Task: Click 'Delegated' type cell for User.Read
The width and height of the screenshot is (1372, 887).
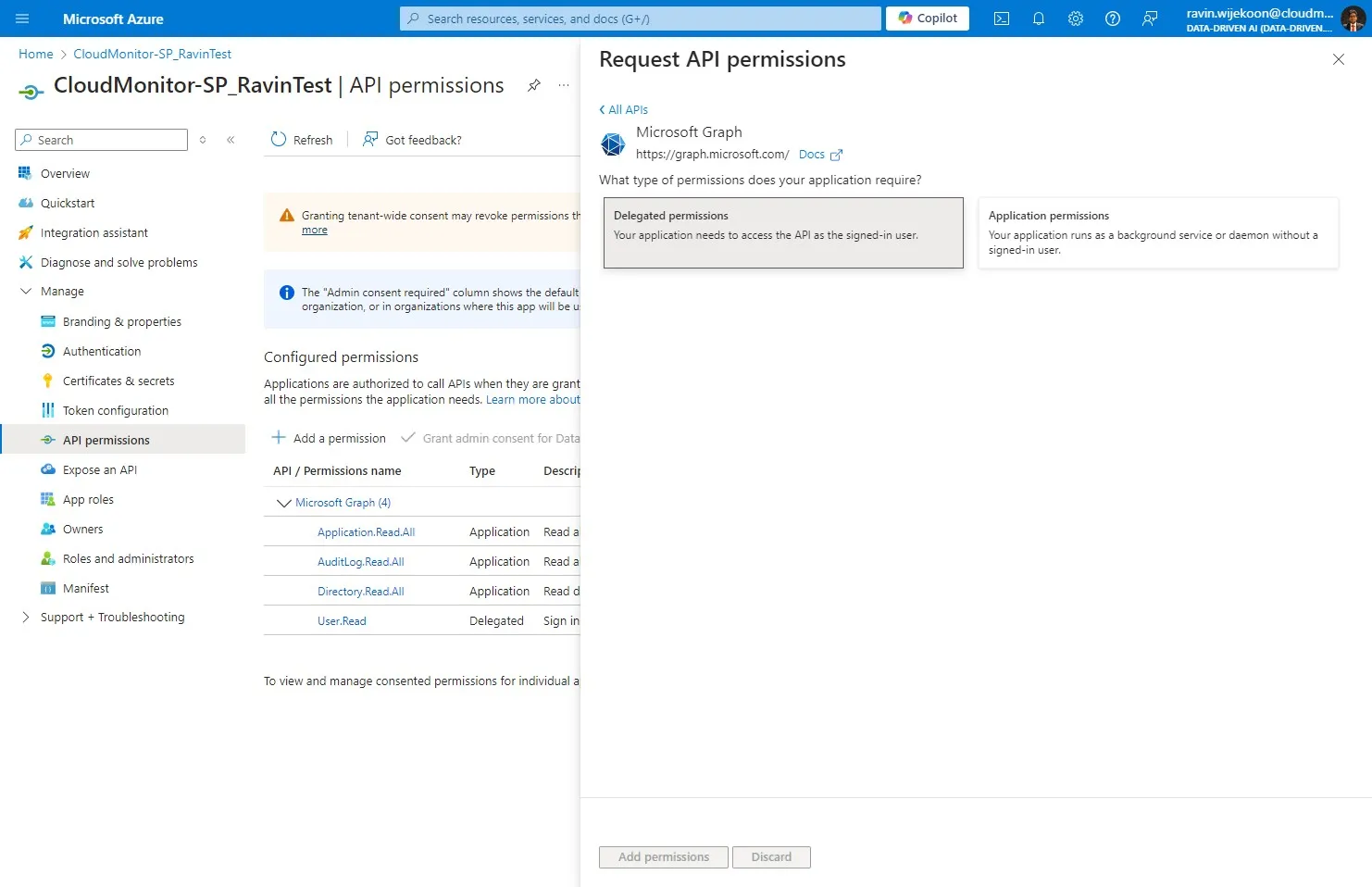Action: tap(496, 621)
